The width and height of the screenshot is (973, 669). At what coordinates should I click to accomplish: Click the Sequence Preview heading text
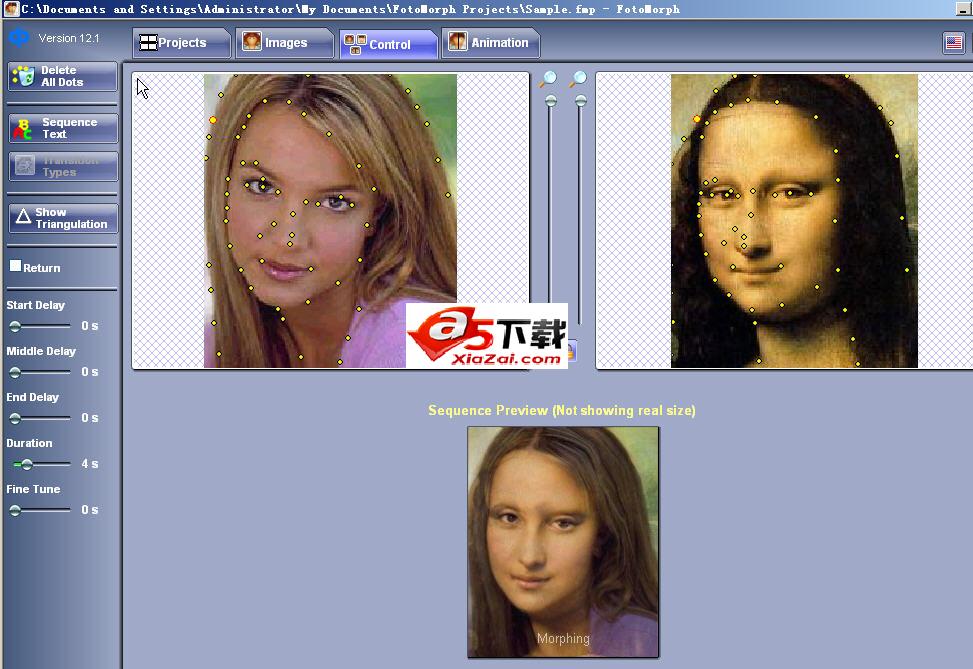(x=562, y=410)
